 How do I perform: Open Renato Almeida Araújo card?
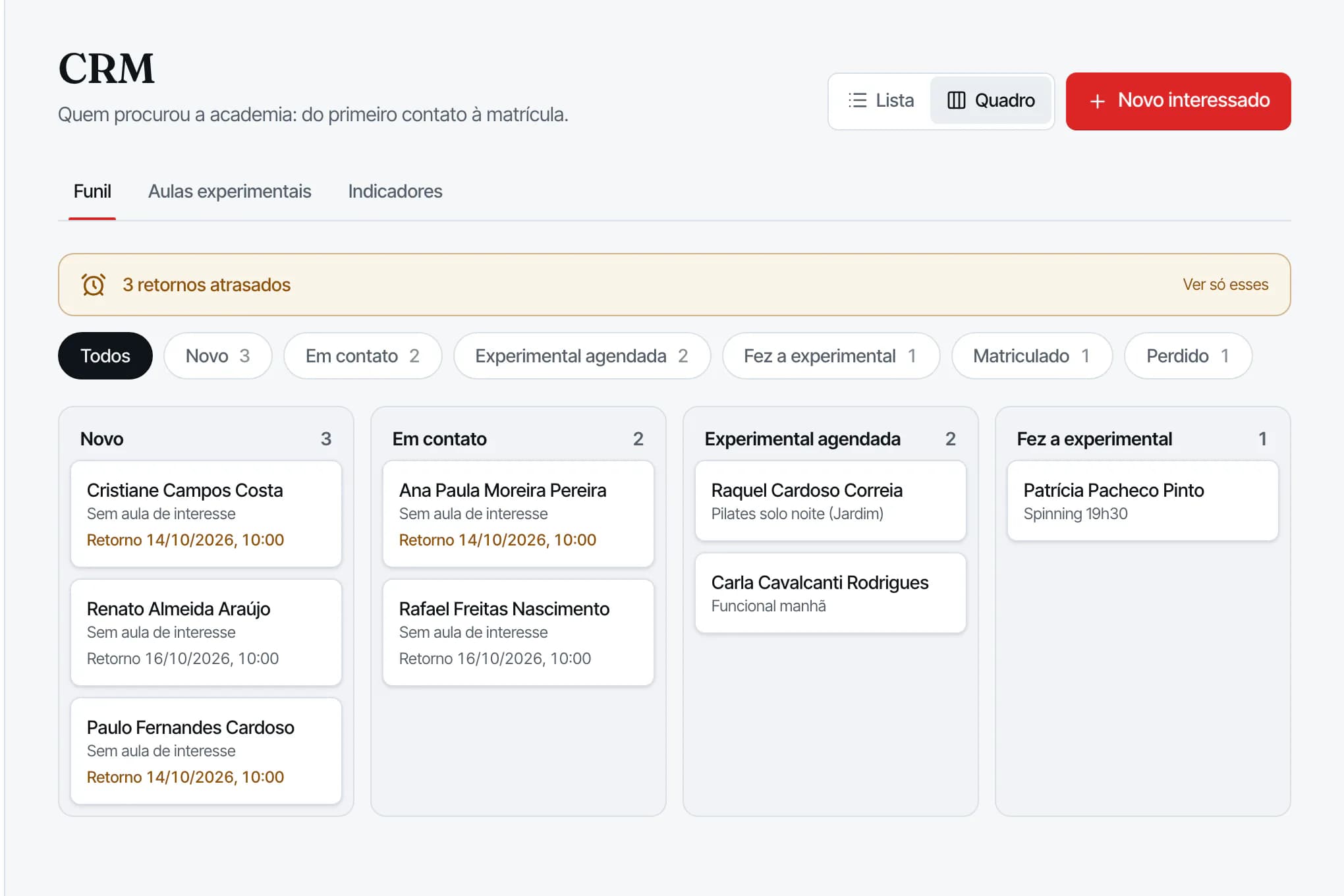click(x=206, y=632)
